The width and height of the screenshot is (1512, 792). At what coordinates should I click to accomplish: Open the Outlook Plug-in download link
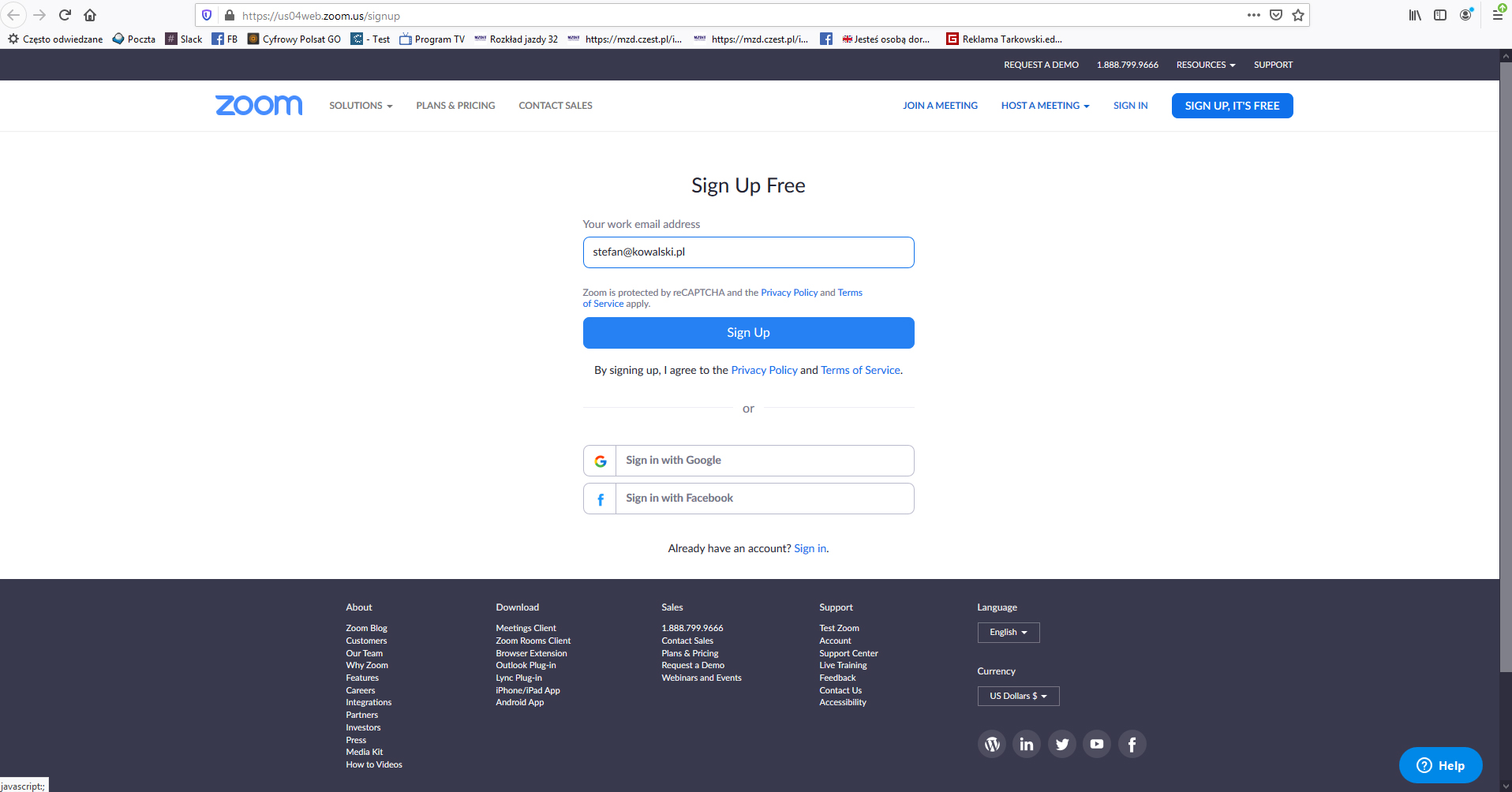[x=526, y=666]
